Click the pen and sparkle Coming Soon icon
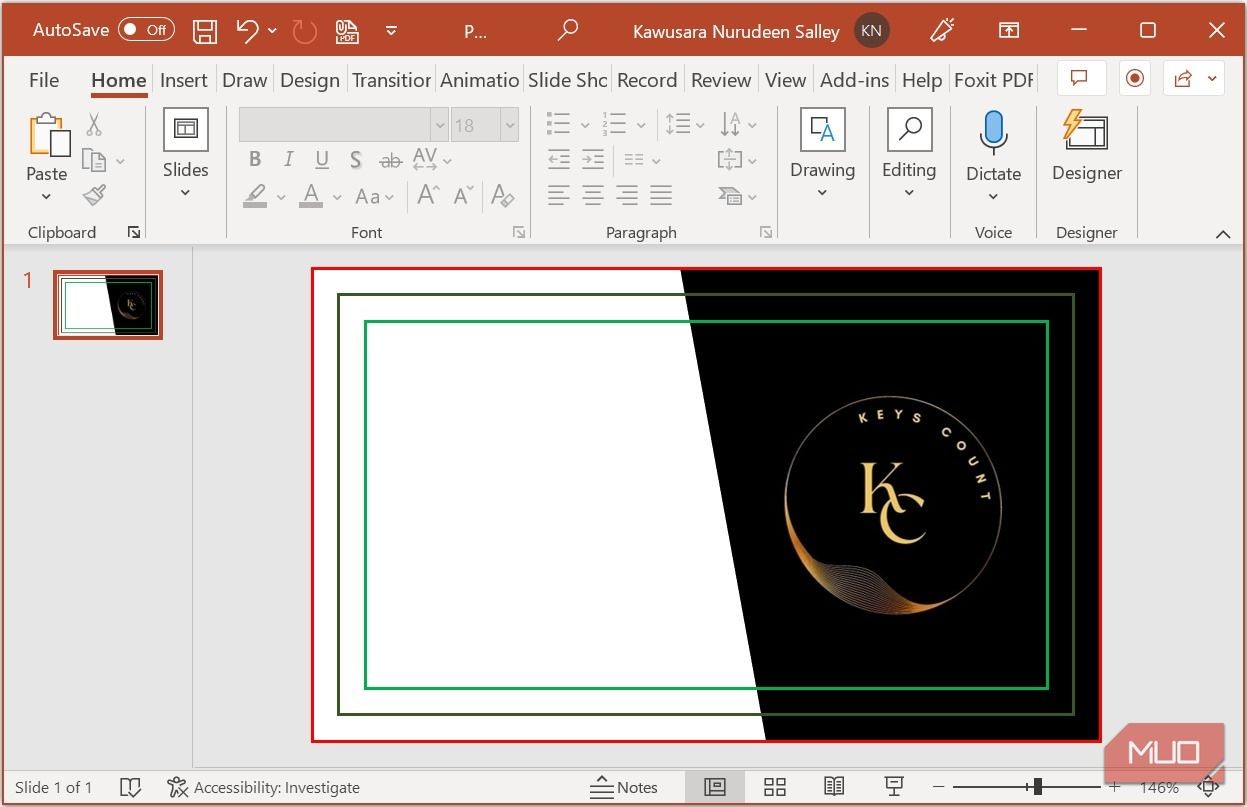 point(942,30)
